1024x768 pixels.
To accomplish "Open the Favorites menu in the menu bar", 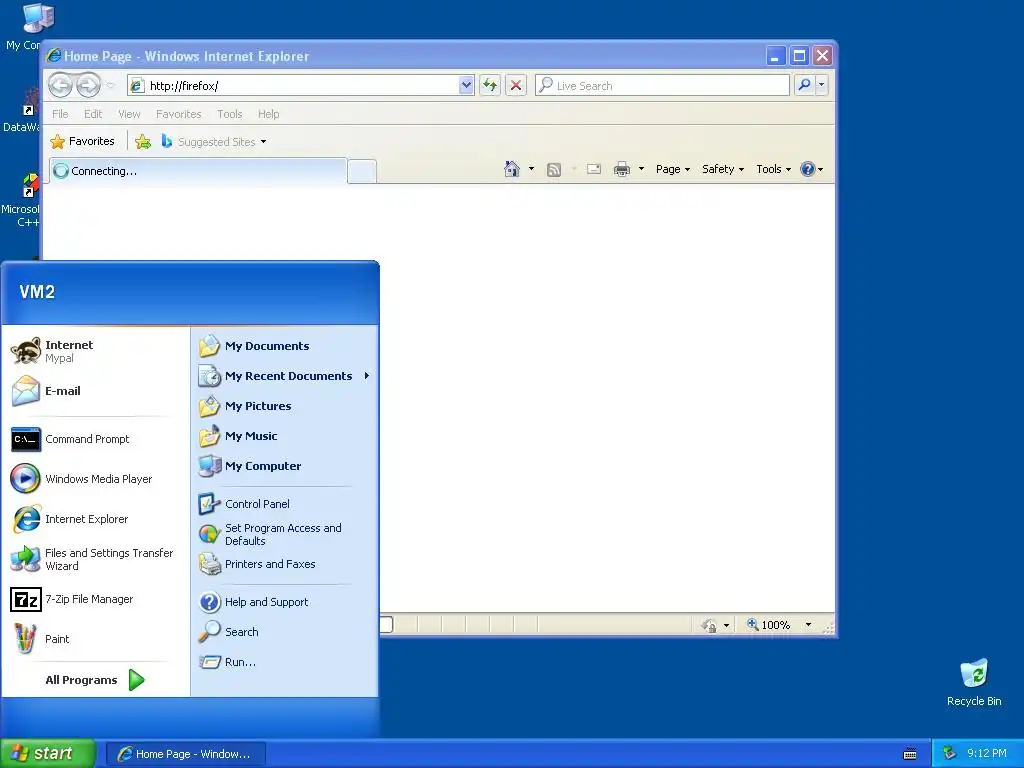I will point(178,114).
